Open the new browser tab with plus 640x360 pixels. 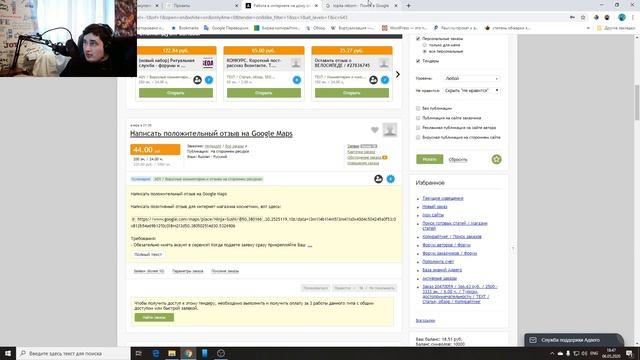pyautogui.click(x=408, y=6)
